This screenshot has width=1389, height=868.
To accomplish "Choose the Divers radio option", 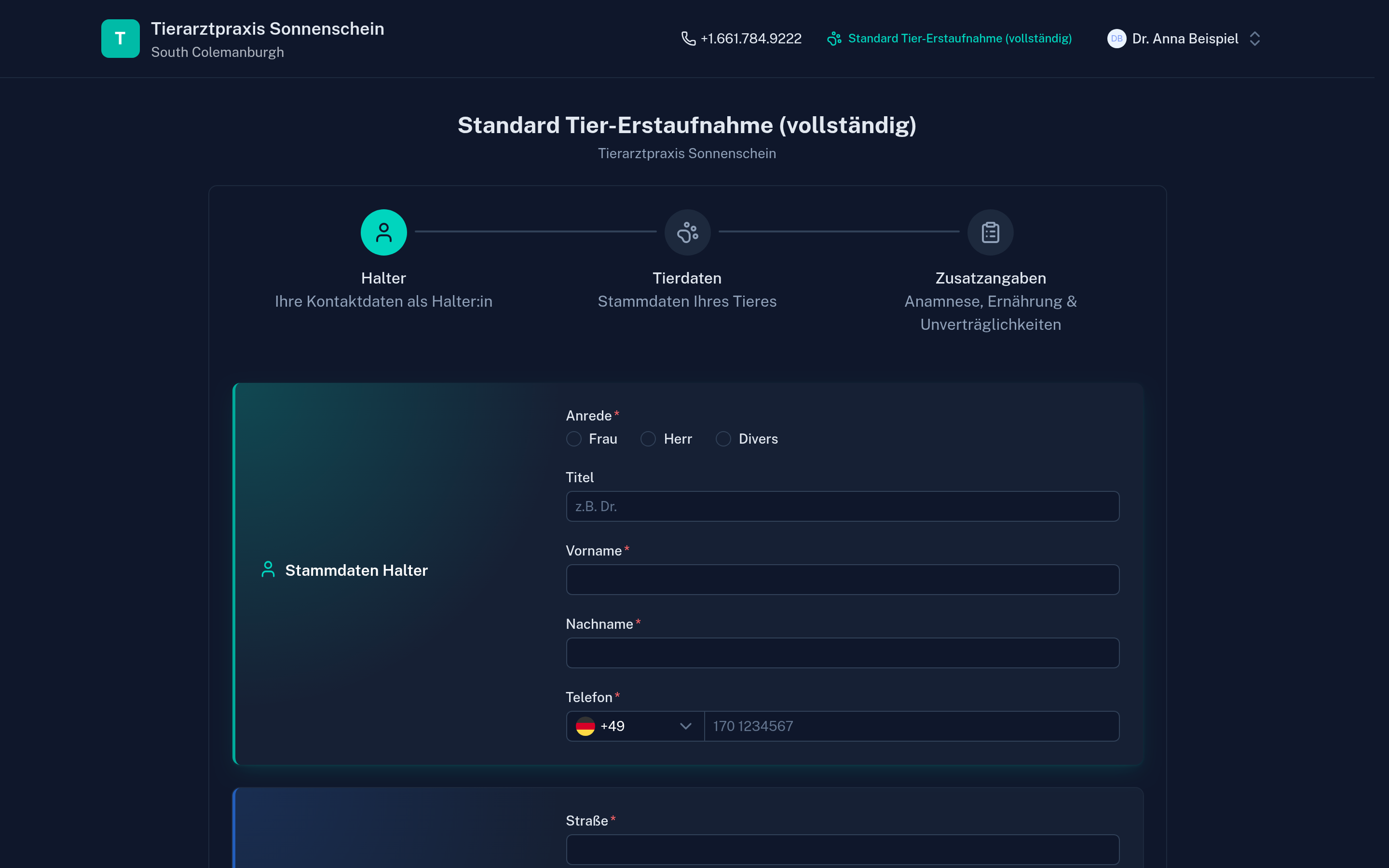I will click(723, 439).
